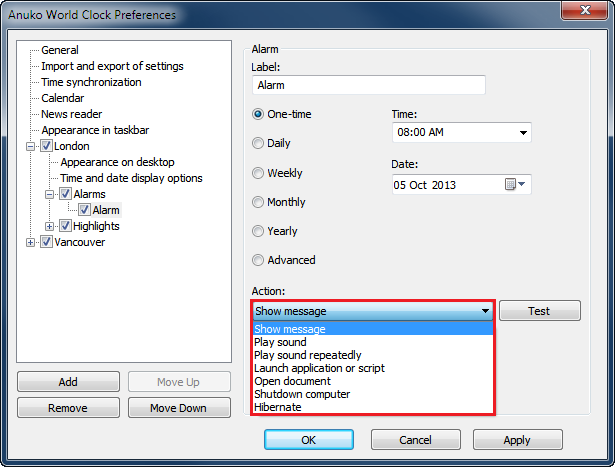Open the Time dropdown showing 08:00 AM

[523, 133]
